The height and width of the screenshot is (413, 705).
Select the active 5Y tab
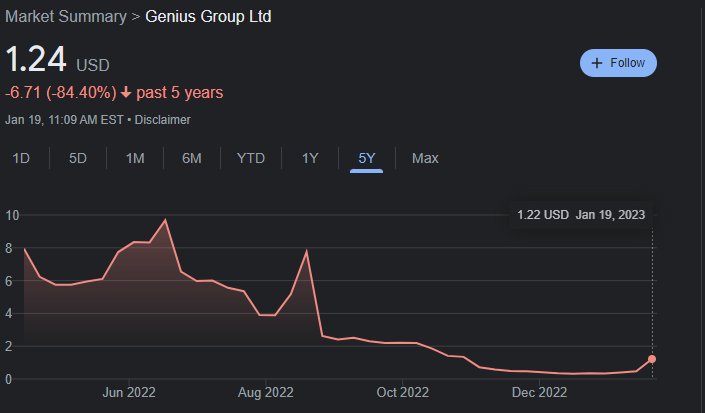(x=366, y=158)
